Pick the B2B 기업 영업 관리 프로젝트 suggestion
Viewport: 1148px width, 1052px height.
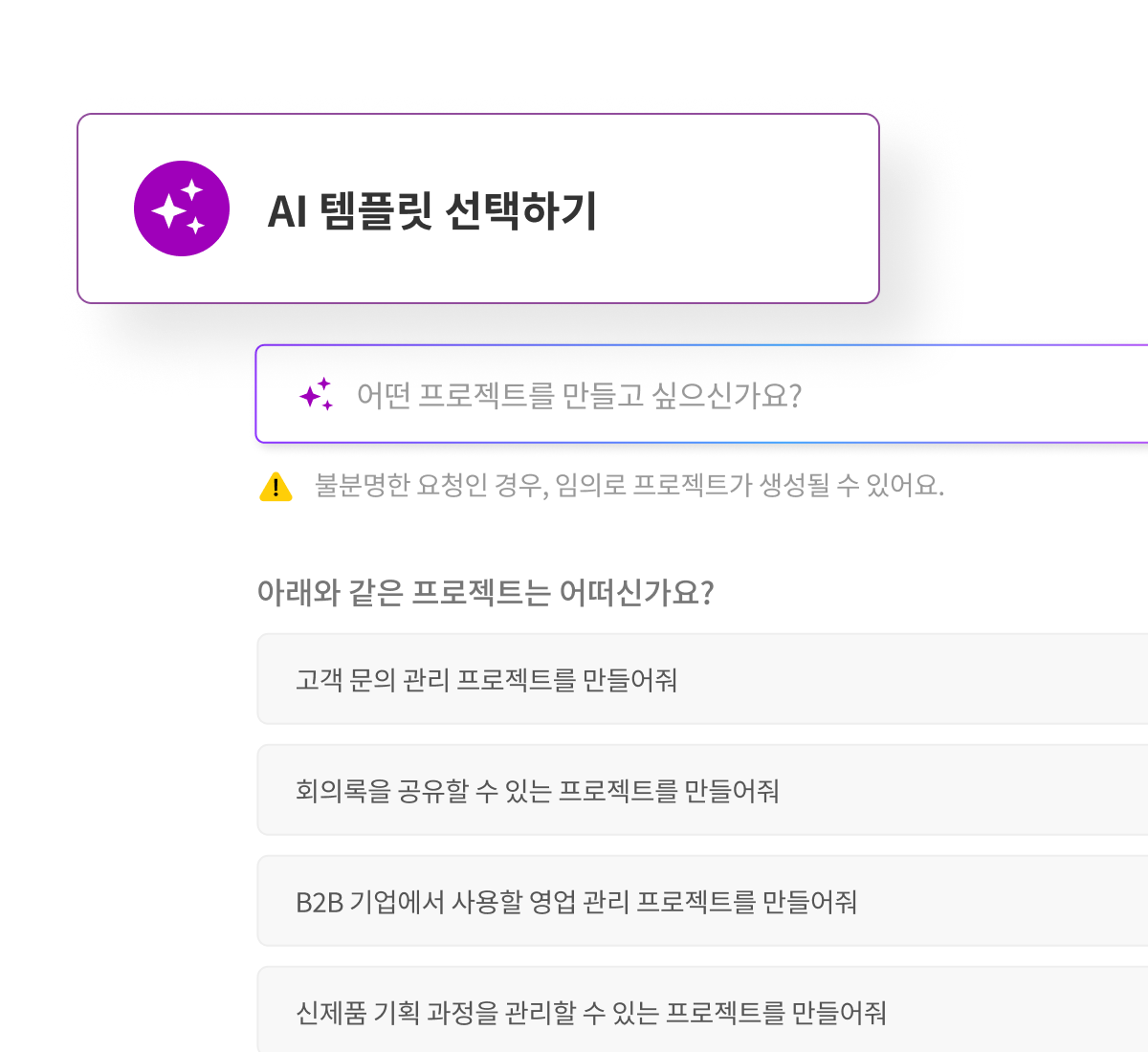click(702, 901)
